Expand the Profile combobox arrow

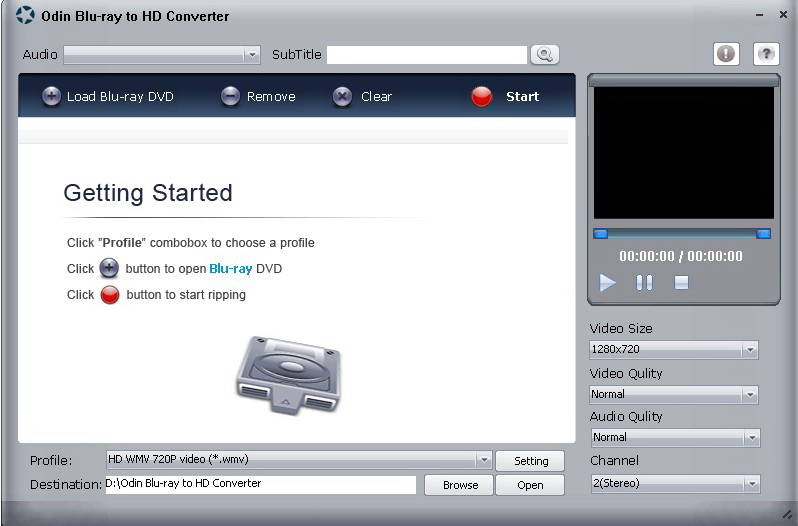point(483,460)
